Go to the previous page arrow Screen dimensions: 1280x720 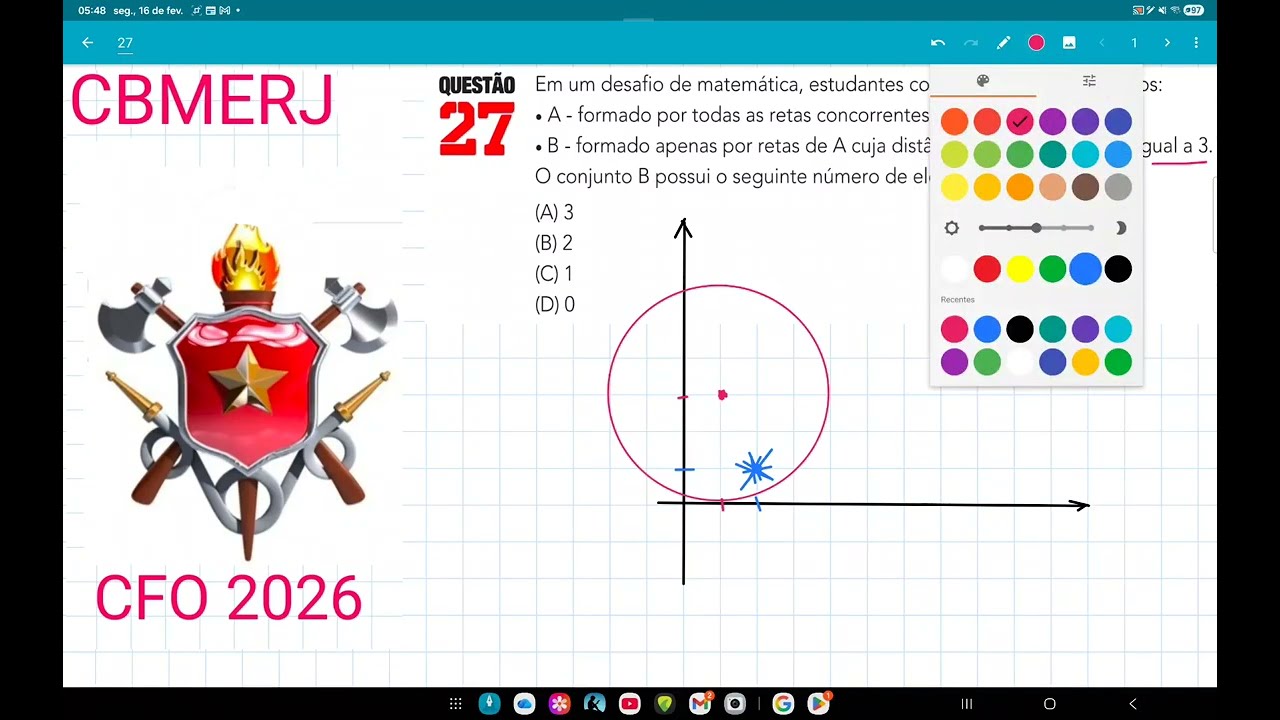[x=1102, y=43]
